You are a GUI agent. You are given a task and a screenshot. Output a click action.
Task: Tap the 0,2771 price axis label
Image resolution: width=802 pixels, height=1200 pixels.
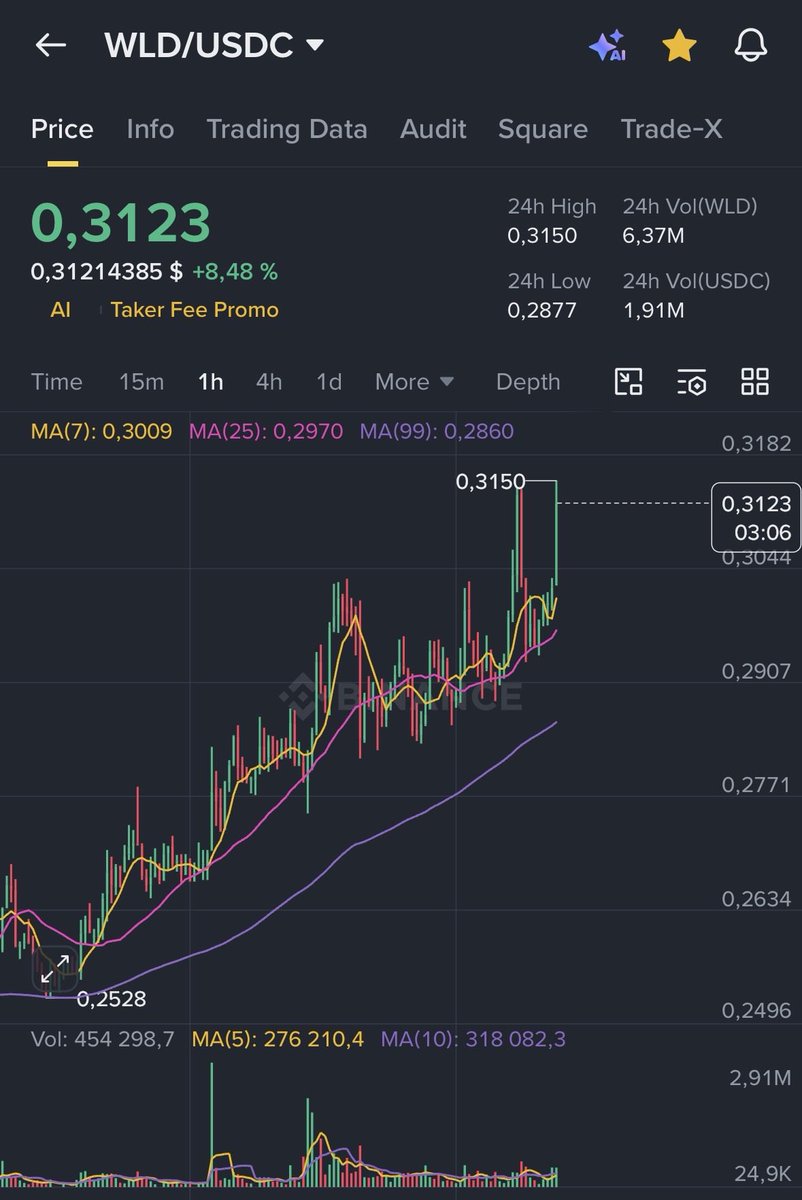click(756, 785)
